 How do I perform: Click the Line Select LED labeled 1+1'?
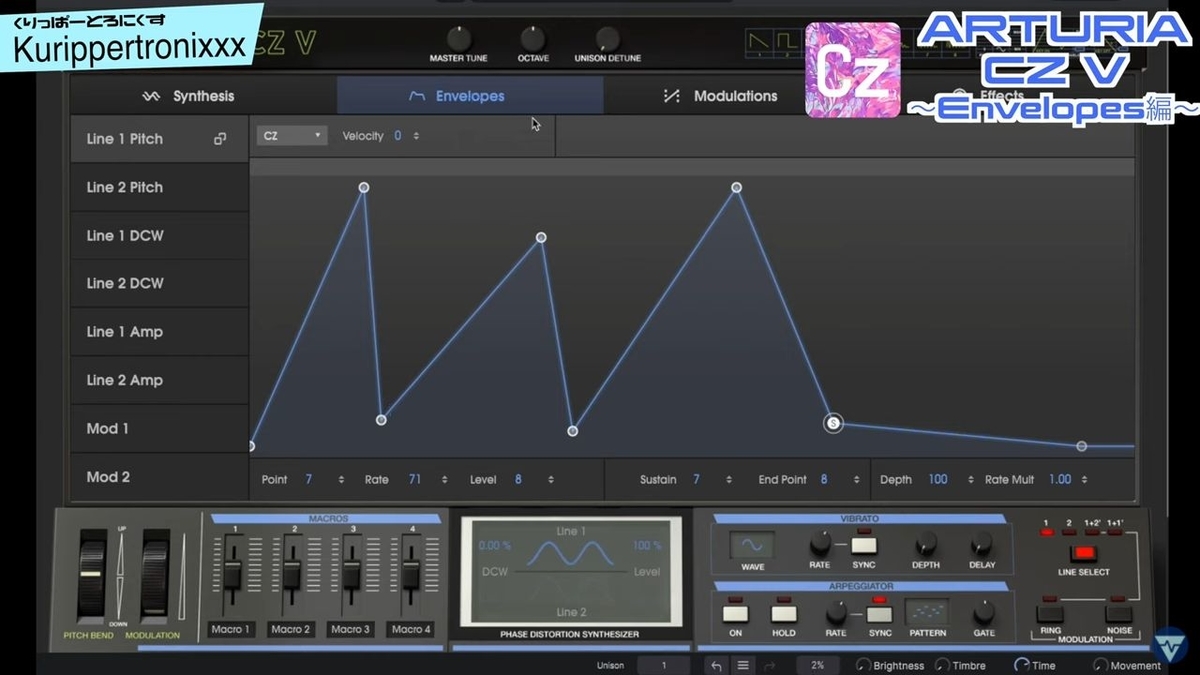coord(1116,533)
